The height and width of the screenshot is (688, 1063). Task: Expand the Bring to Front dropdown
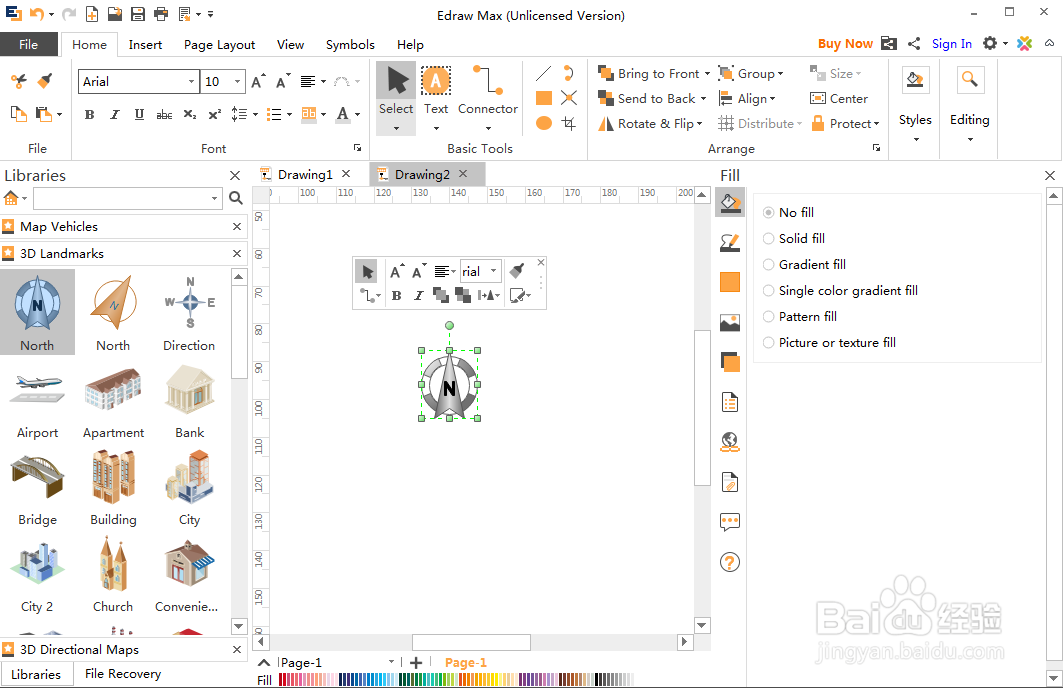(707, 73)
